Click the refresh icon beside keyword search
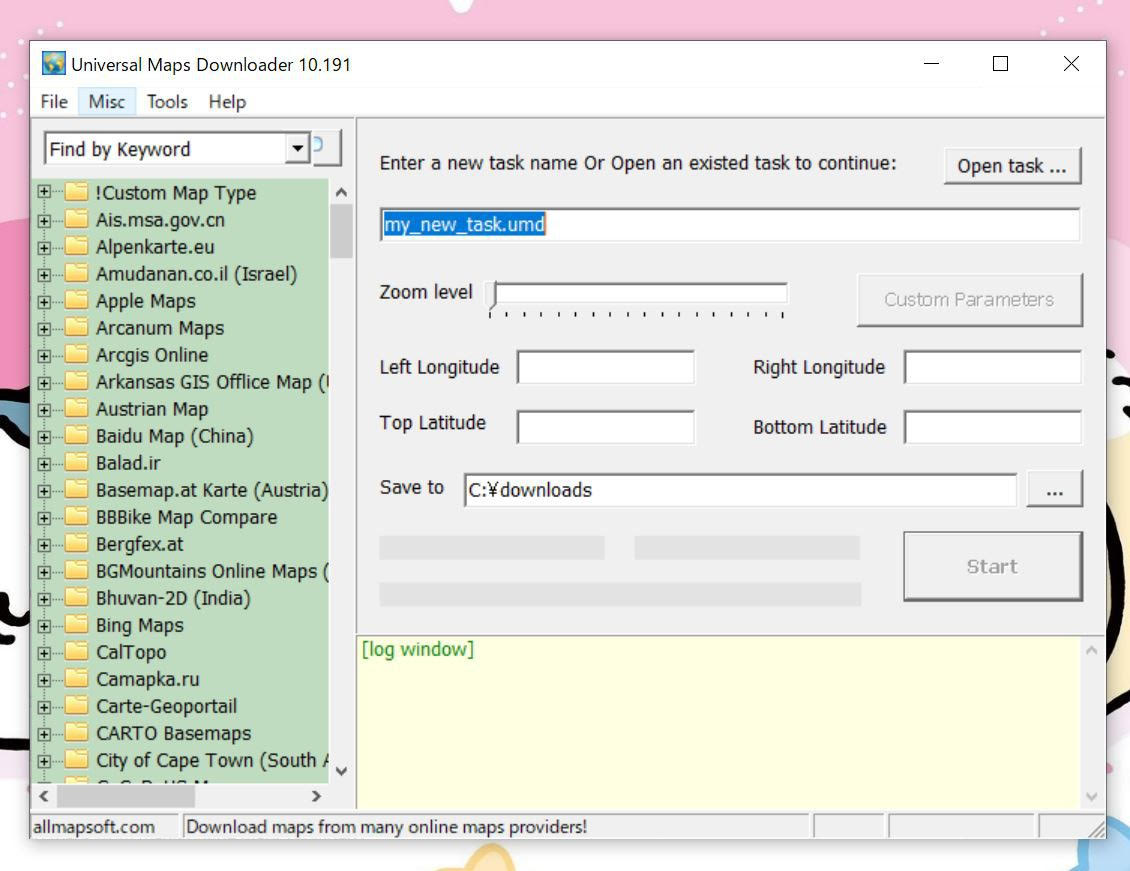1130x871 pixels. pos(325,148)
